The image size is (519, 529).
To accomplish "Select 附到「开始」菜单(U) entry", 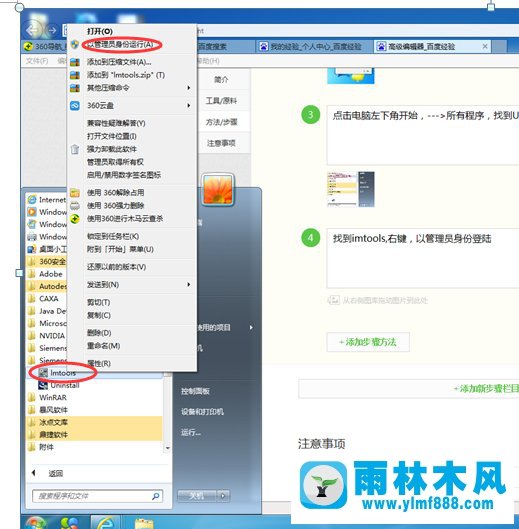I will [x=120, y=249].
